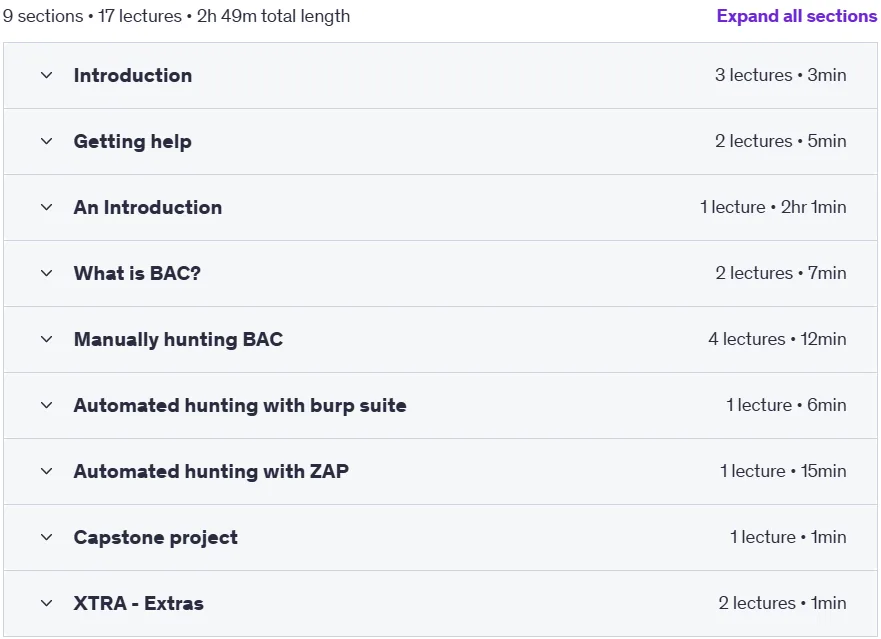Select the Introduction section title
This screenshot has width=881, height=639.
click(x=133, y=75)
